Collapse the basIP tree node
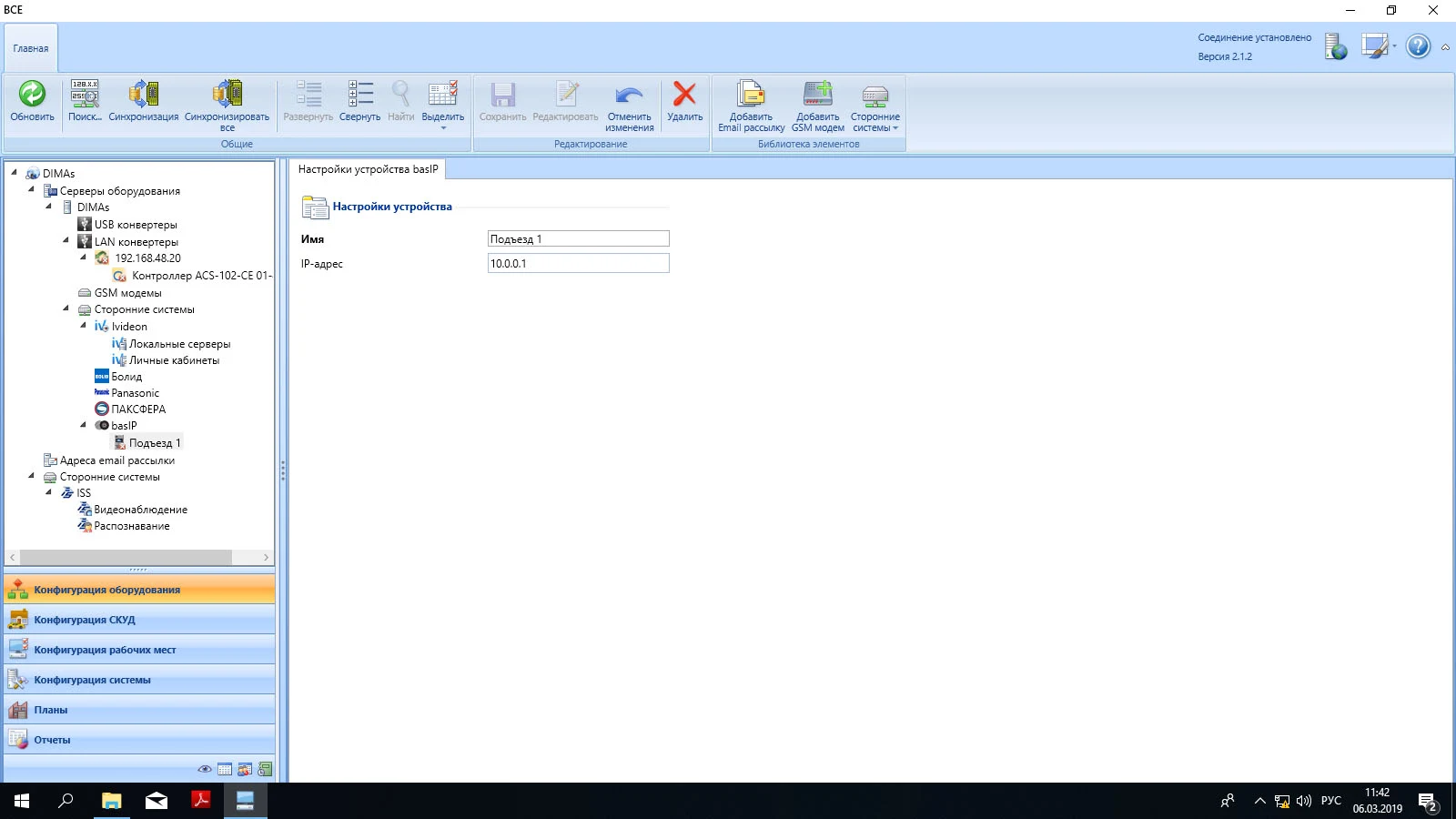The image size is (1456, 819). [84, 425]
